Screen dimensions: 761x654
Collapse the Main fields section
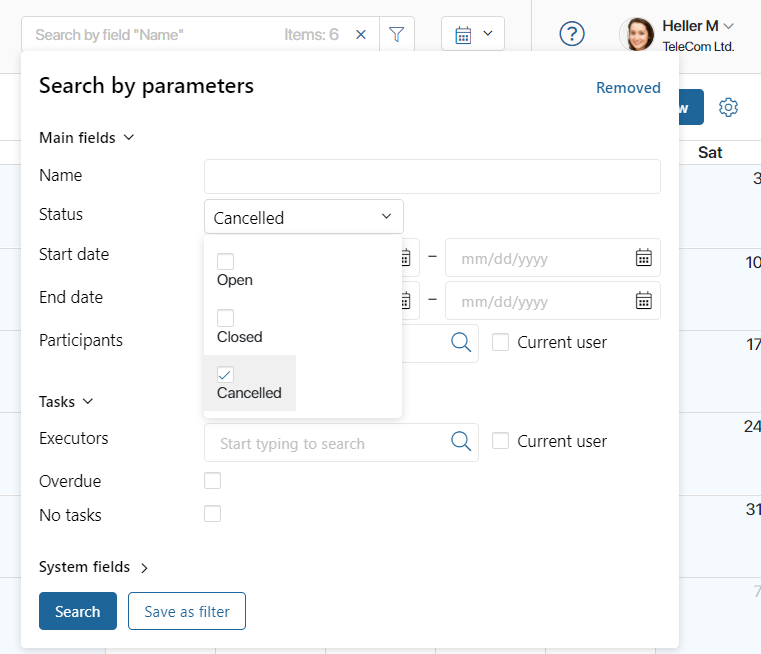tap(86, 138)
